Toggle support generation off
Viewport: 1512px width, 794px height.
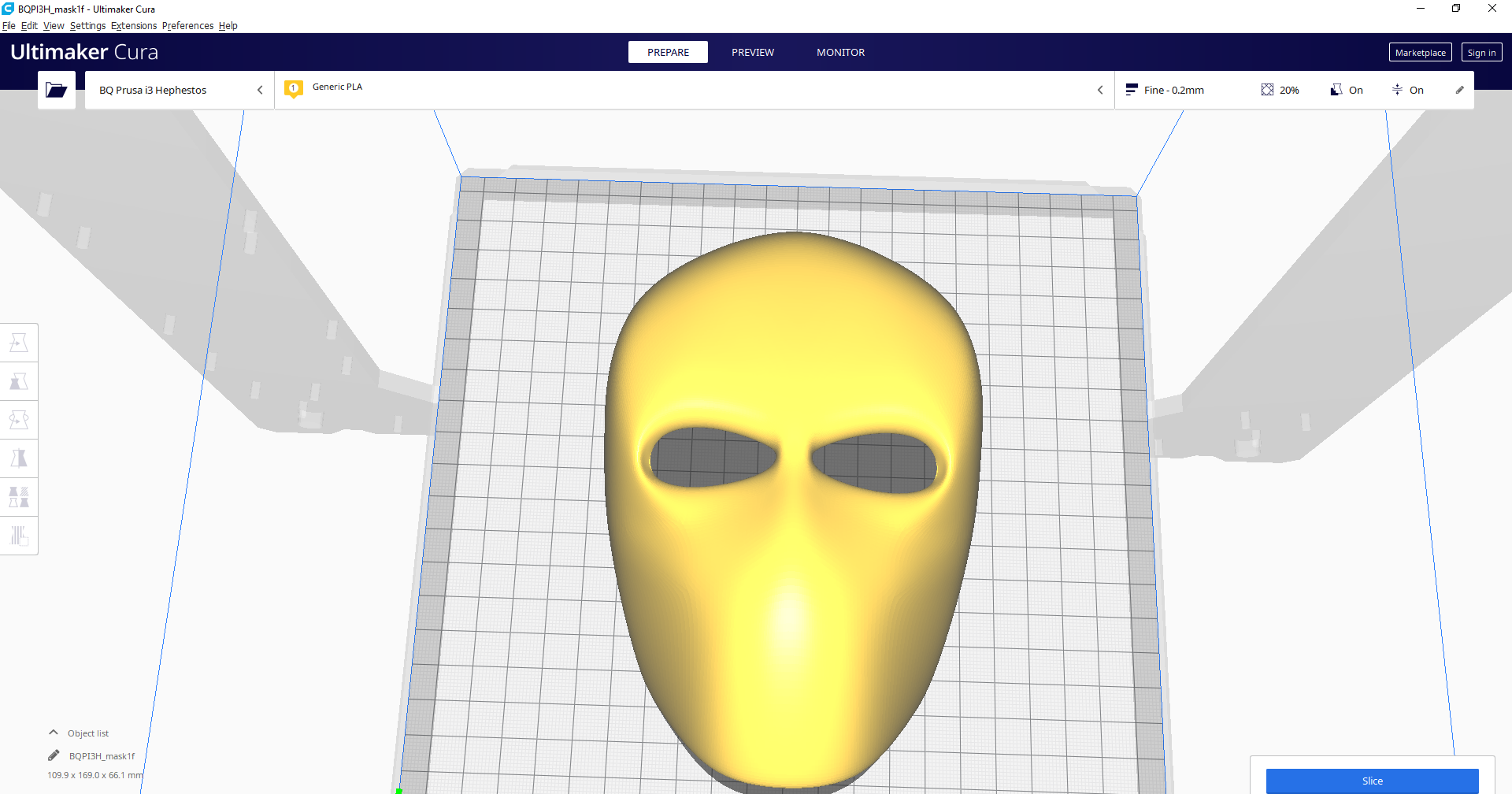pos(1347,90)
